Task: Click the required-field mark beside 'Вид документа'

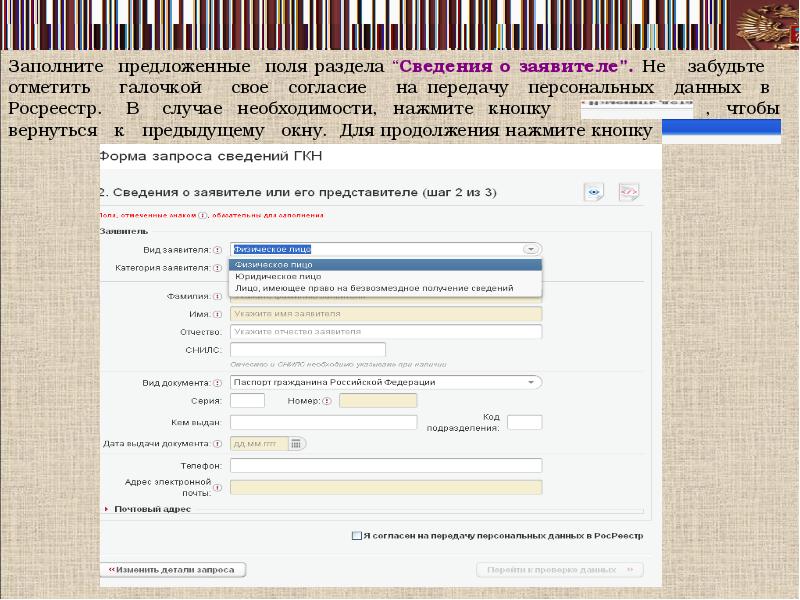Action: coord(217,382)
